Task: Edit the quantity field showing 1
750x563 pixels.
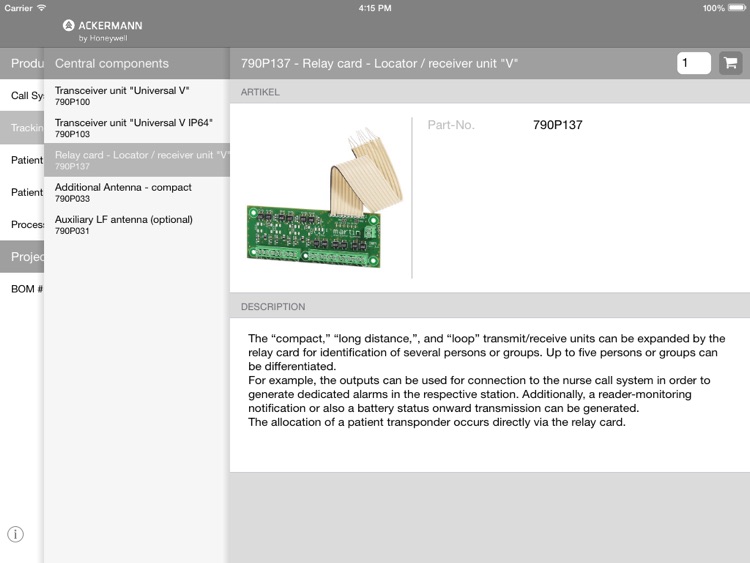Action: point(694,63)
